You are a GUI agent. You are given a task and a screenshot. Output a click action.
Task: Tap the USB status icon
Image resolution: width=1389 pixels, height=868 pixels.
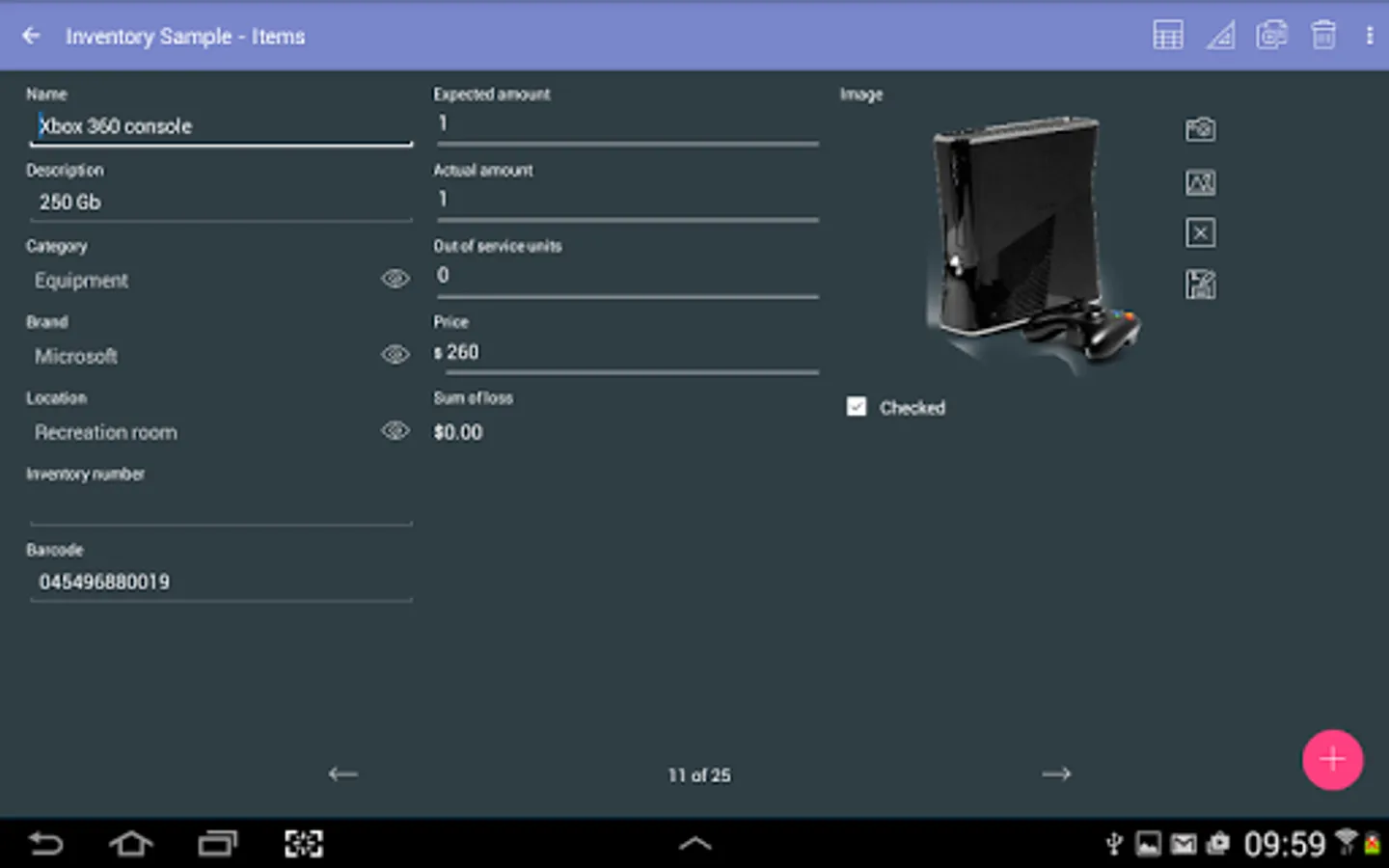coord(1114,845)
